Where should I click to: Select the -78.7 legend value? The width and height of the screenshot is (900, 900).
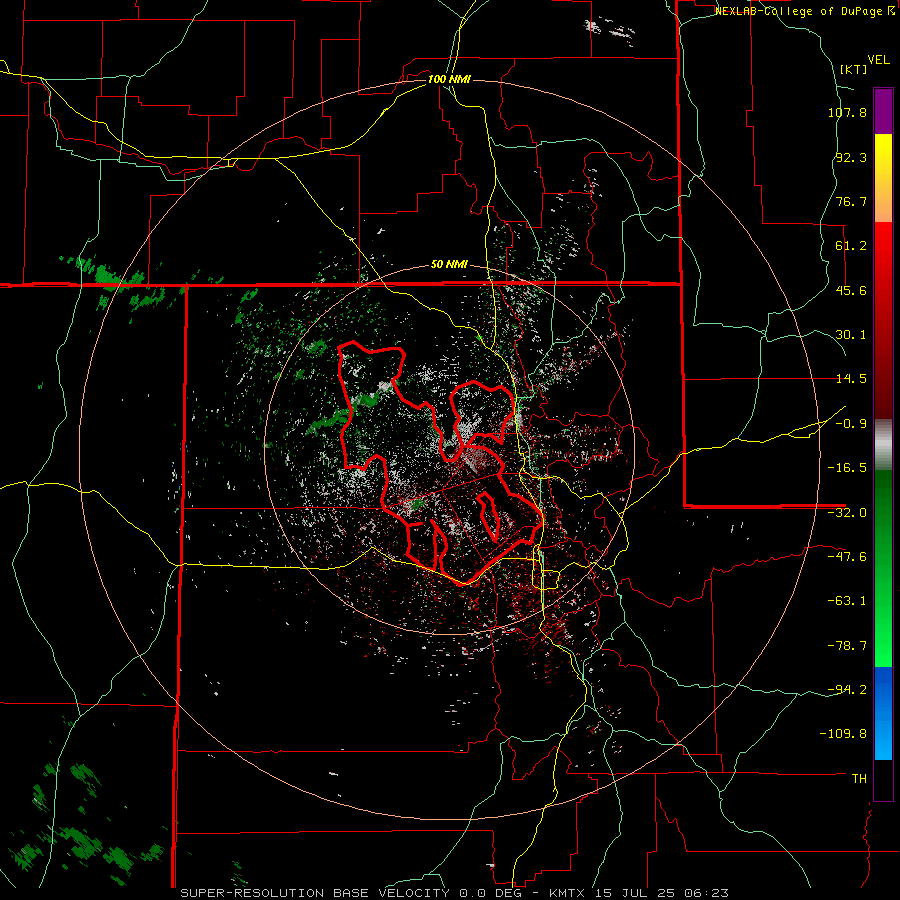pyautogui.click(x=847, y=646)
